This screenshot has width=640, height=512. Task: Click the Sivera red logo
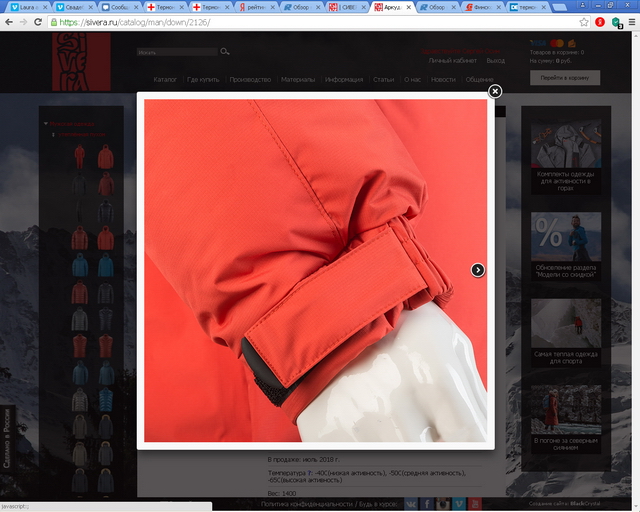(81, 62)
